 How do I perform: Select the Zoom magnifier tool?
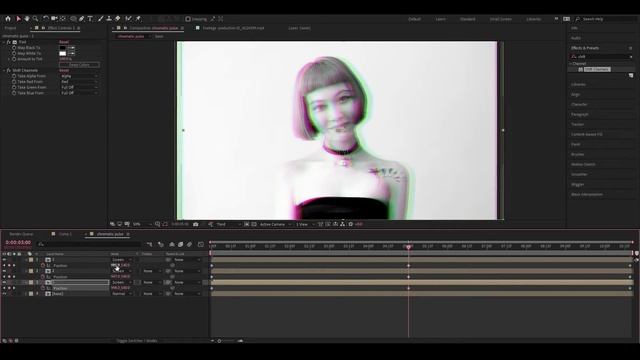coord(36,19)
